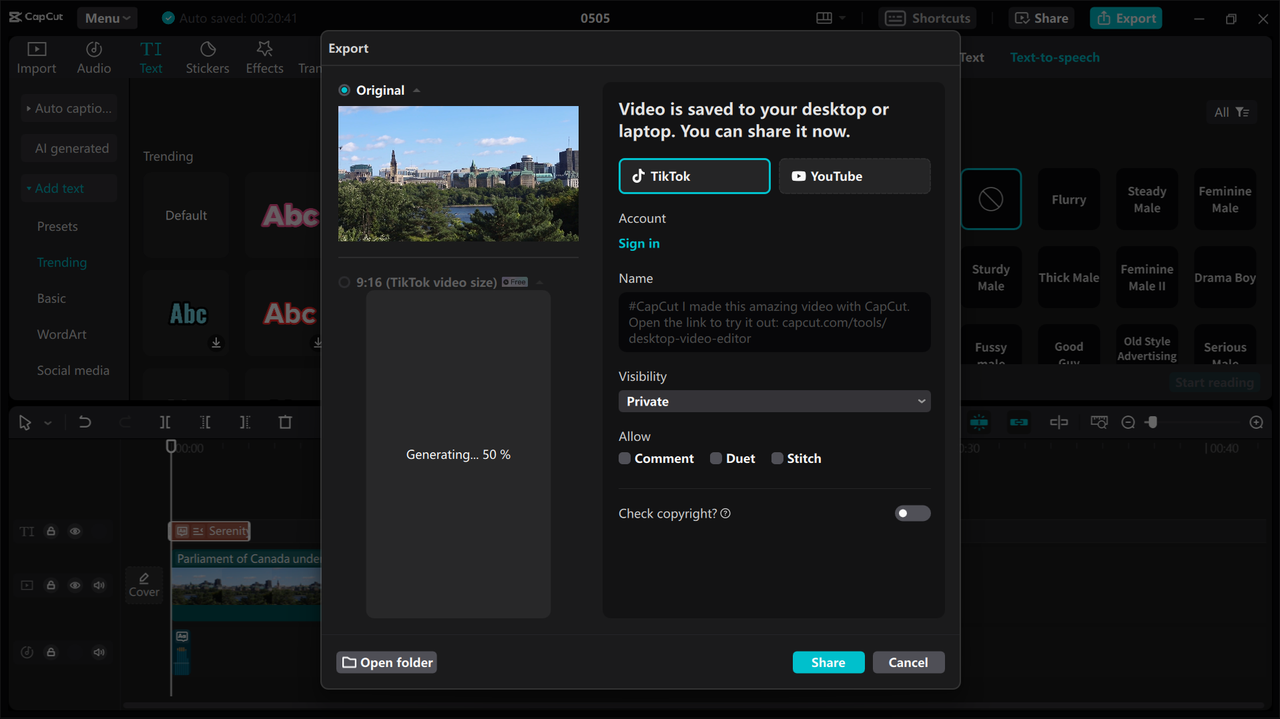Choose TikTok as sharing platform

tap(695, 176)
